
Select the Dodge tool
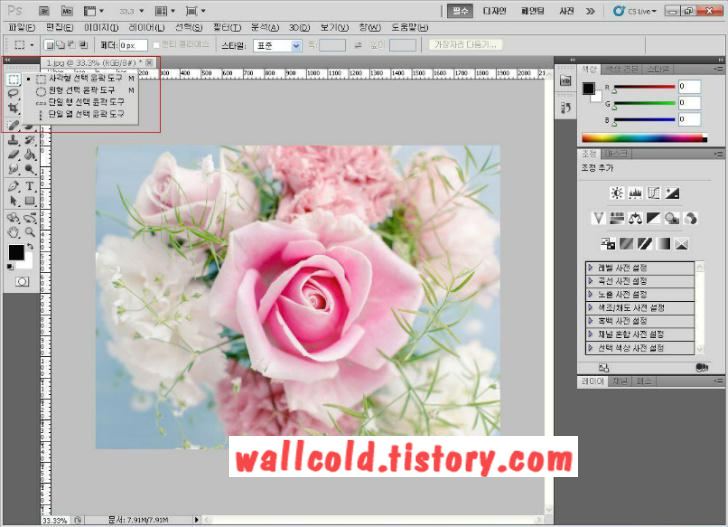coord(30,169)
